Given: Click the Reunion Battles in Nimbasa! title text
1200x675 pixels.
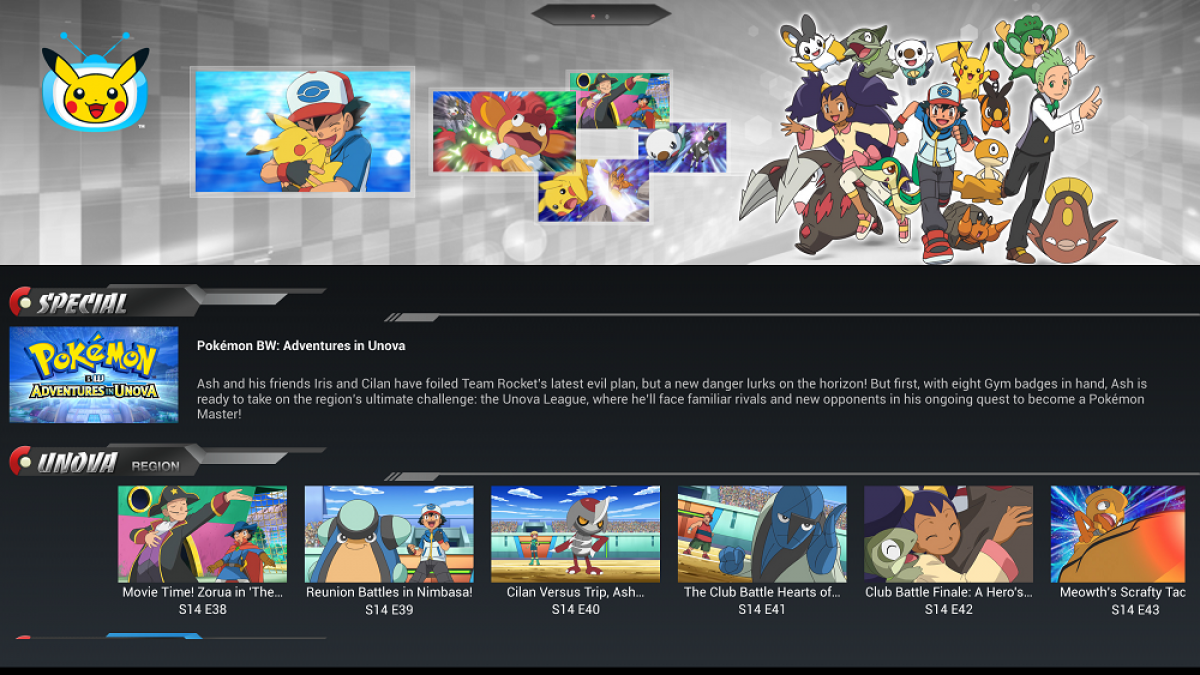Looking at the screenshot, I should (x=389, y=592).
